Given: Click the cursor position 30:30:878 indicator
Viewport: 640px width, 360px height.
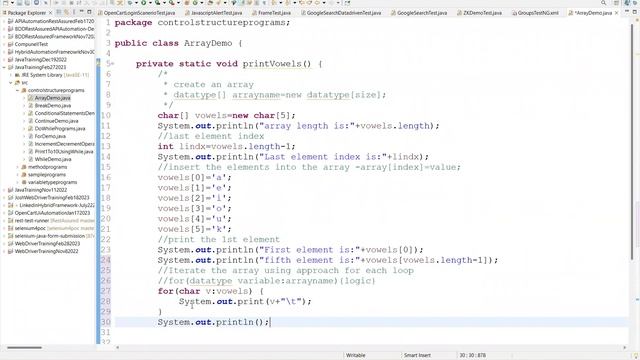Looking at the screenshot, I should tap(473, 356).
